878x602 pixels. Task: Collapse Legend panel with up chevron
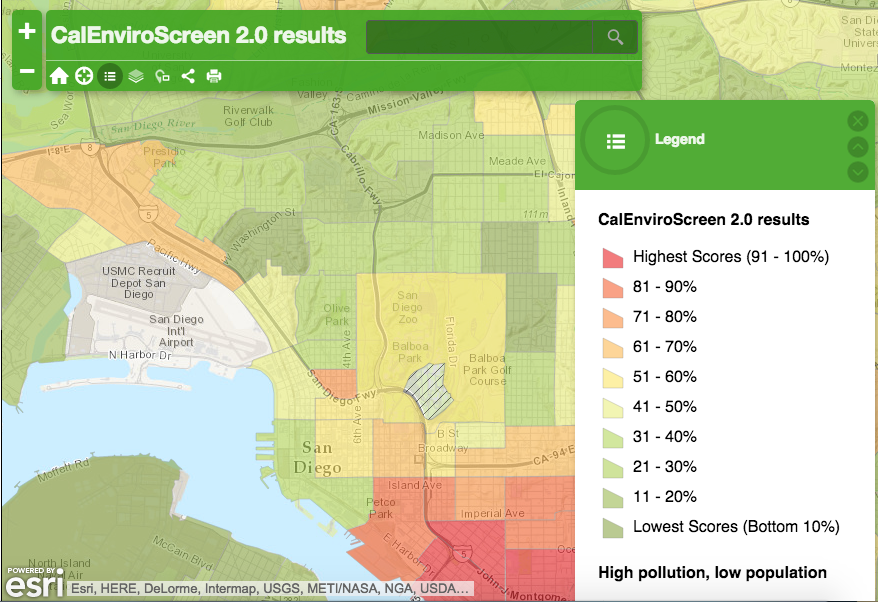click(x=857, y=147)
